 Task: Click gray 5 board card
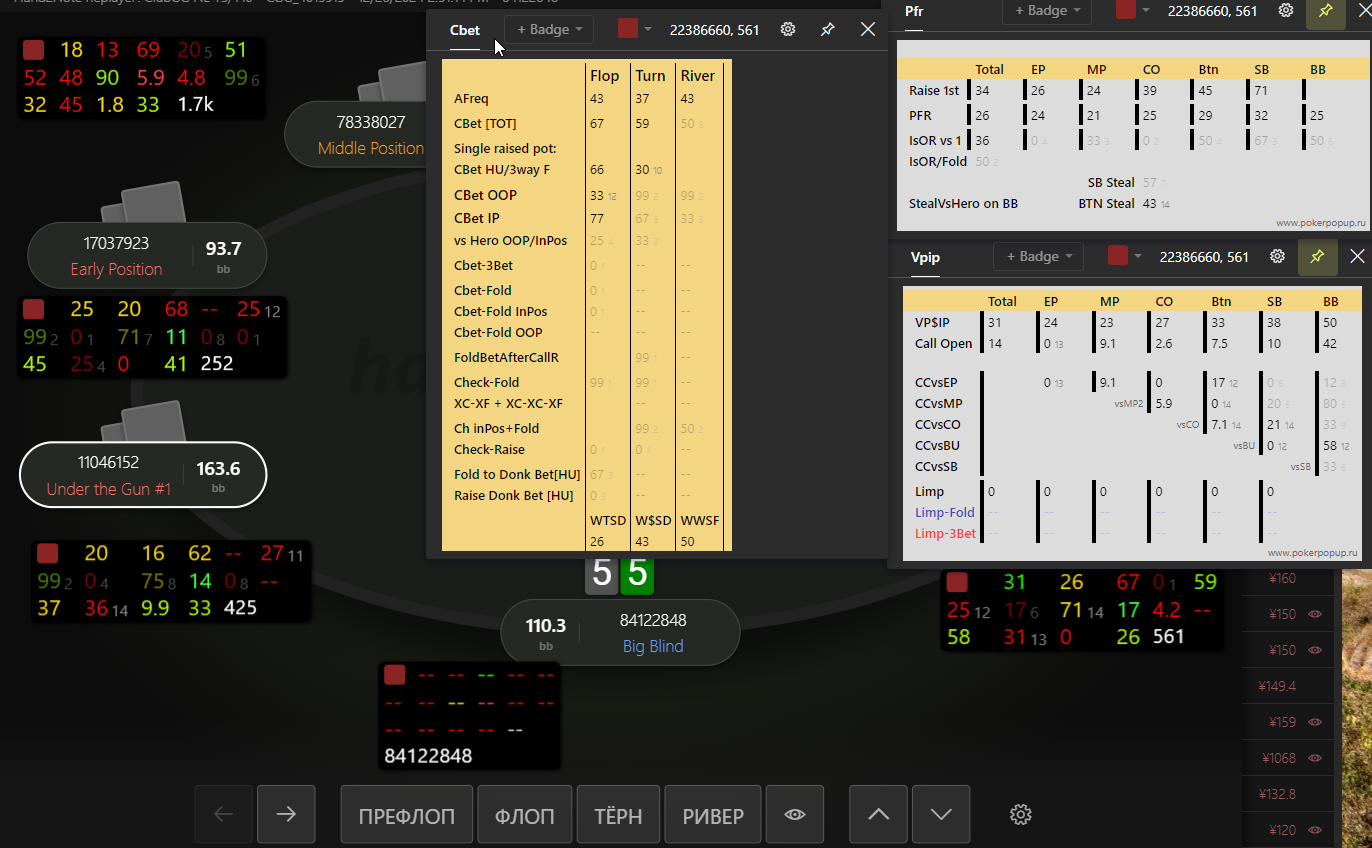[x=602, y=574]
